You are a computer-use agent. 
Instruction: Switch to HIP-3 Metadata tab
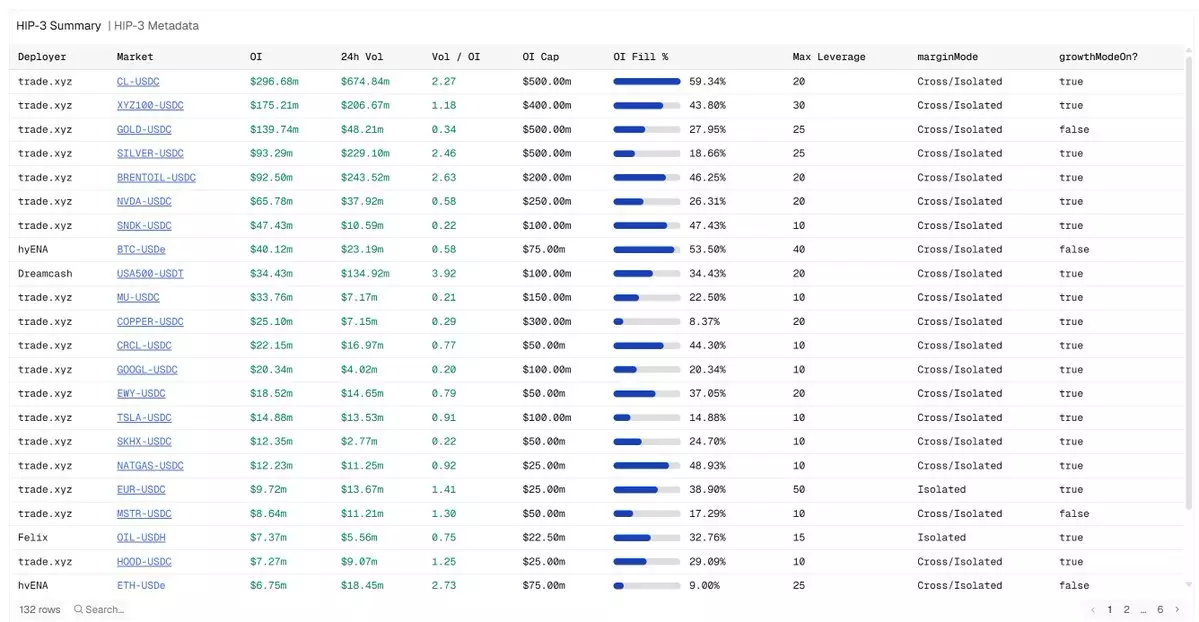pos(157,25)
